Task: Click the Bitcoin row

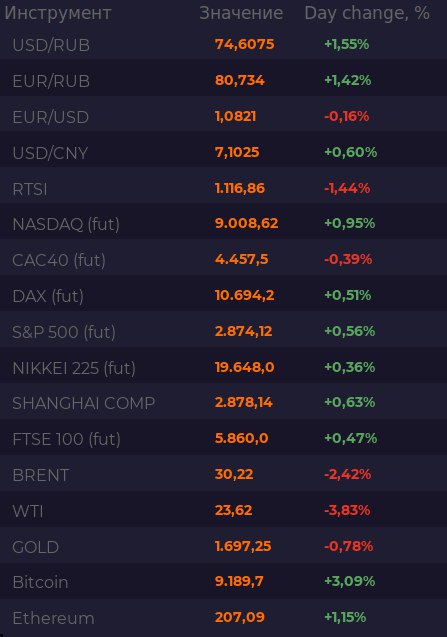Action: (224, 582)
